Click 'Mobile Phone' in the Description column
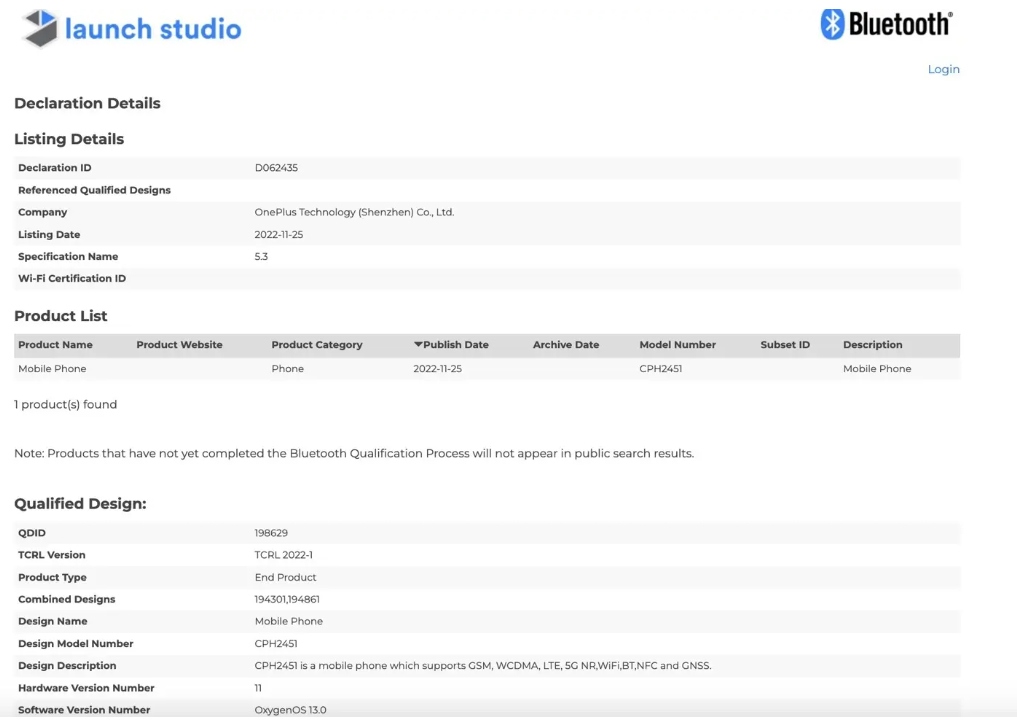 pos(877,369)
